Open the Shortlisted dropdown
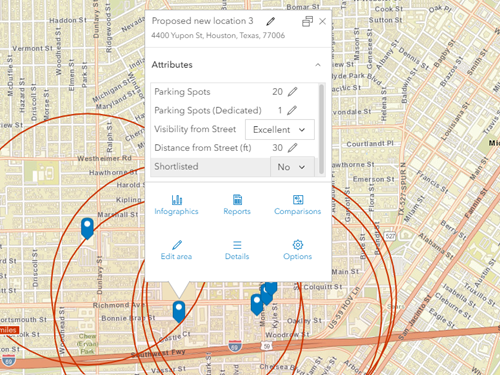 292,167
